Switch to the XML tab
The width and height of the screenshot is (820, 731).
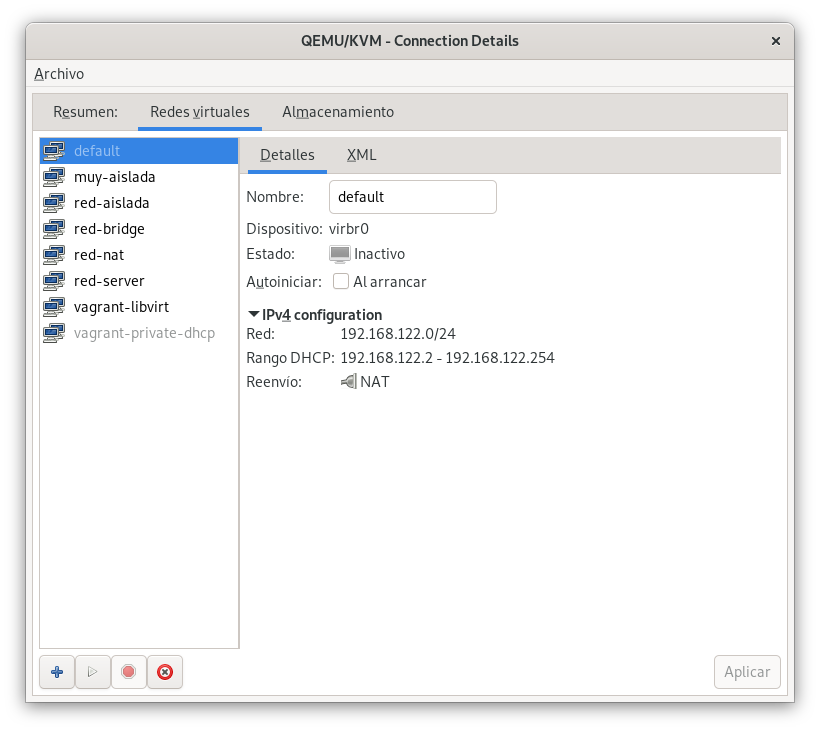(x=361, y=155)
